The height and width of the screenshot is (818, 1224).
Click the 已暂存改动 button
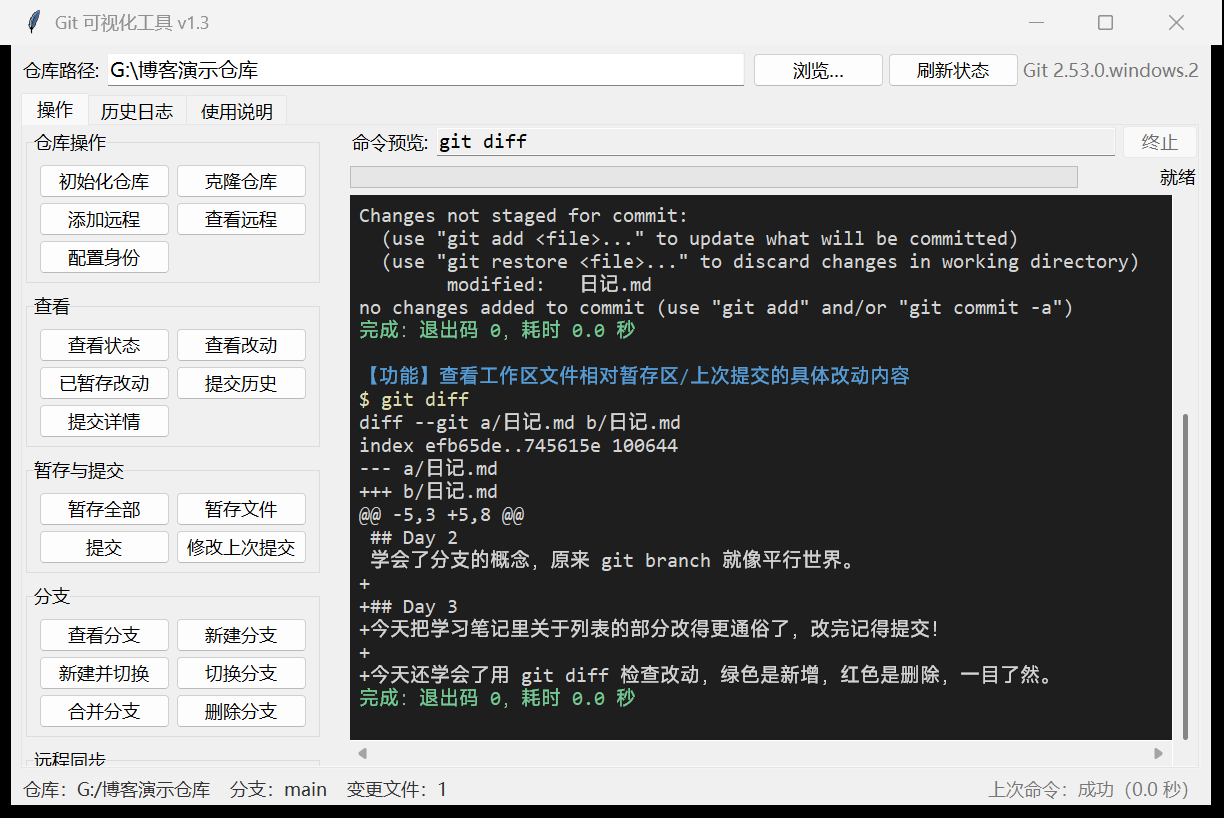pyautogui.click(x=104, y=384)
